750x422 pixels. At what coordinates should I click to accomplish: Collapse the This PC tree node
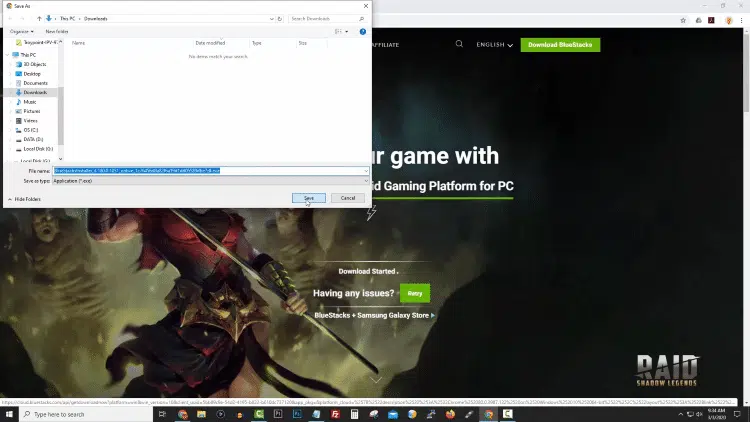click(8, 55)
